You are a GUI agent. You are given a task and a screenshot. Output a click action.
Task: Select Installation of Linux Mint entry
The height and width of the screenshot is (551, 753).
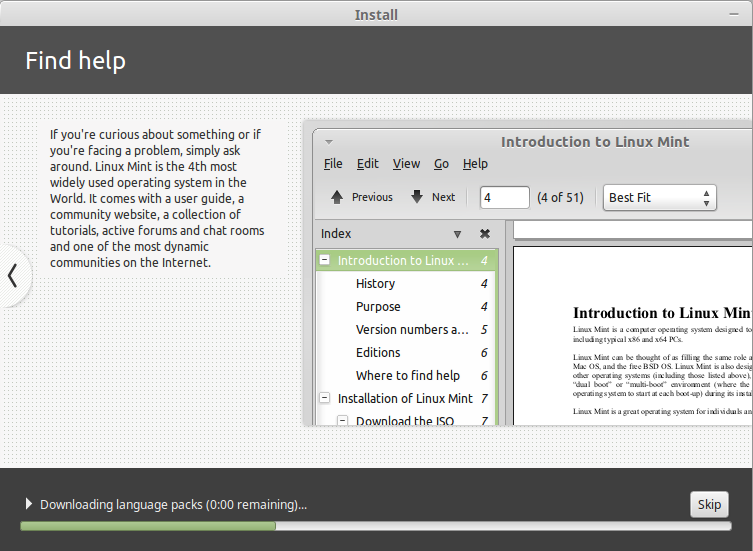point(405,399)
